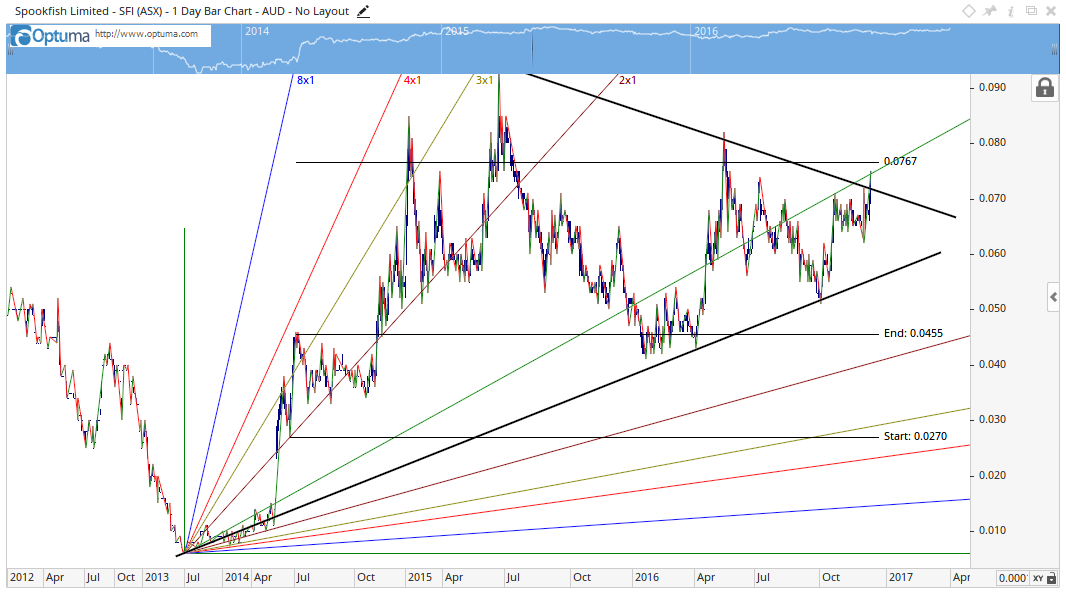This screenshot has height=595, width=1066.
Task: Click the 0.0767 level label
Action: pyautogui.click(x=900, y=161)
